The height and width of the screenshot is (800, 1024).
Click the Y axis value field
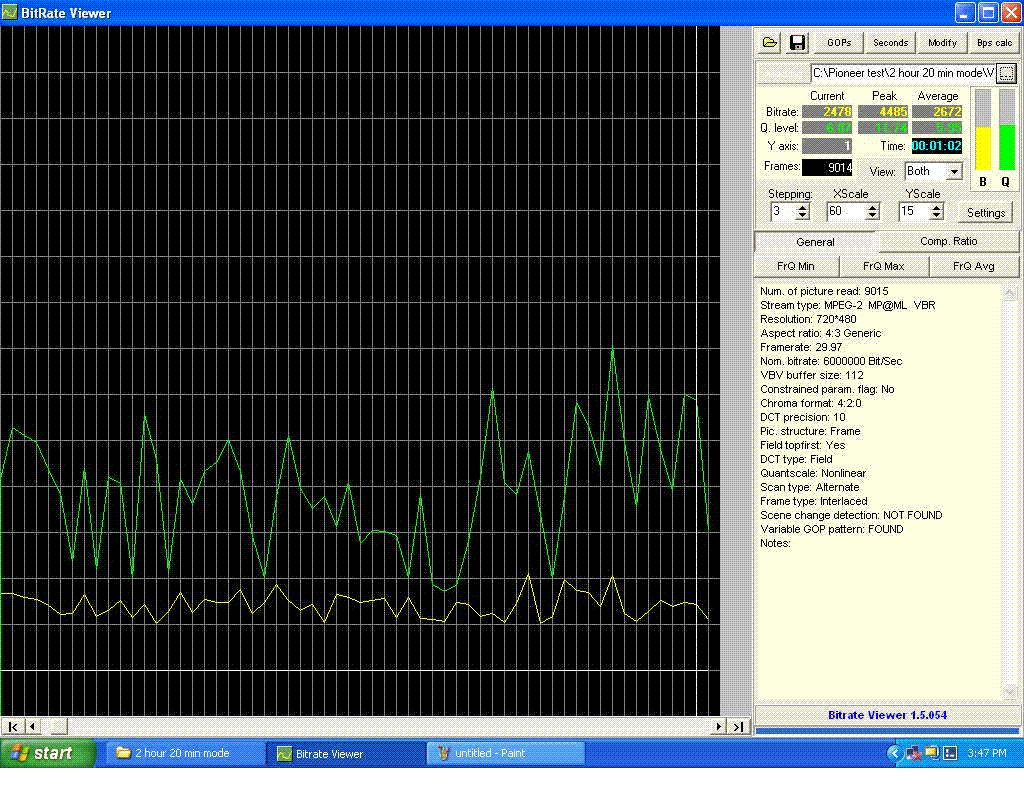click(827, 146)
